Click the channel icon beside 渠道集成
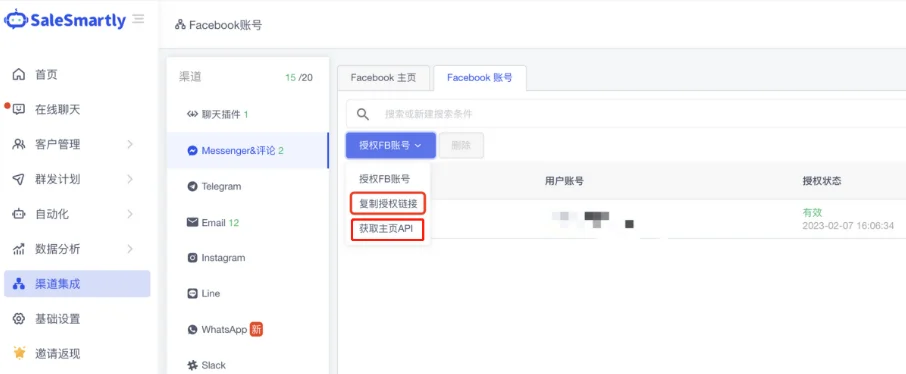 tap(19, 284)
